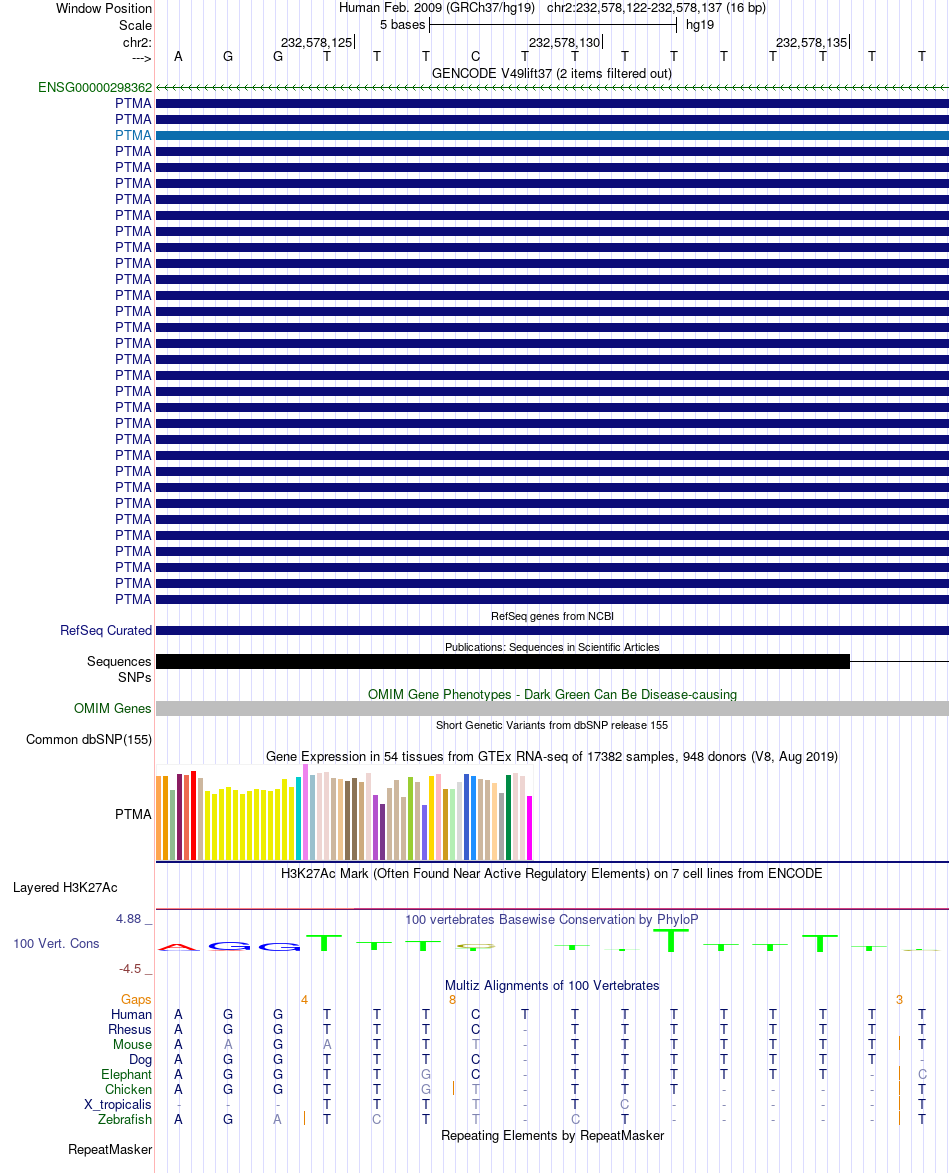
Task: Click the PhyloP maximum value '4.88'
Action: 129,918
